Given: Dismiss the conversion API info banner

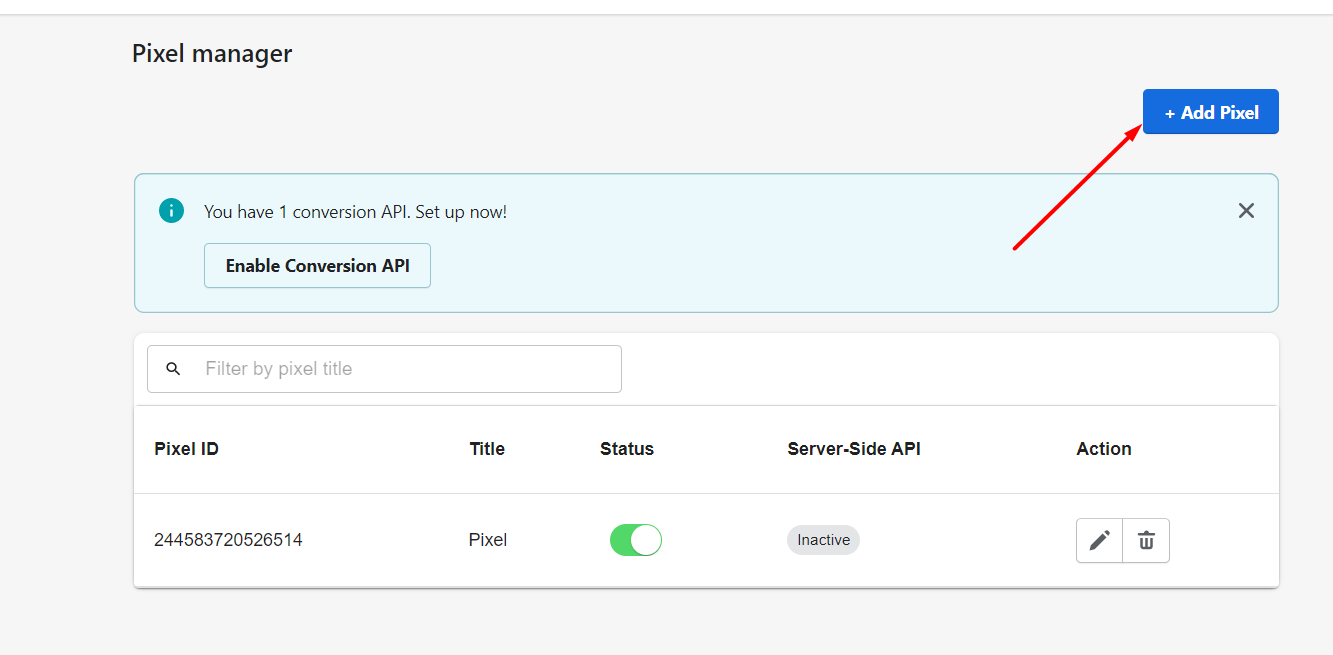Looking at the screenshot, I should pos(1246,211).
